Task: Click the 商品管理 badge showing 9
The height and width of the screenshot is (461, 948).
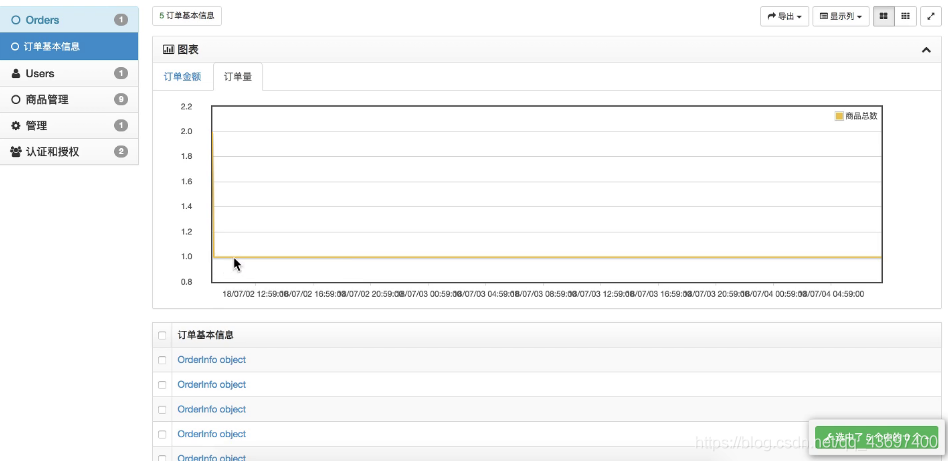Action: pos(121,99)
